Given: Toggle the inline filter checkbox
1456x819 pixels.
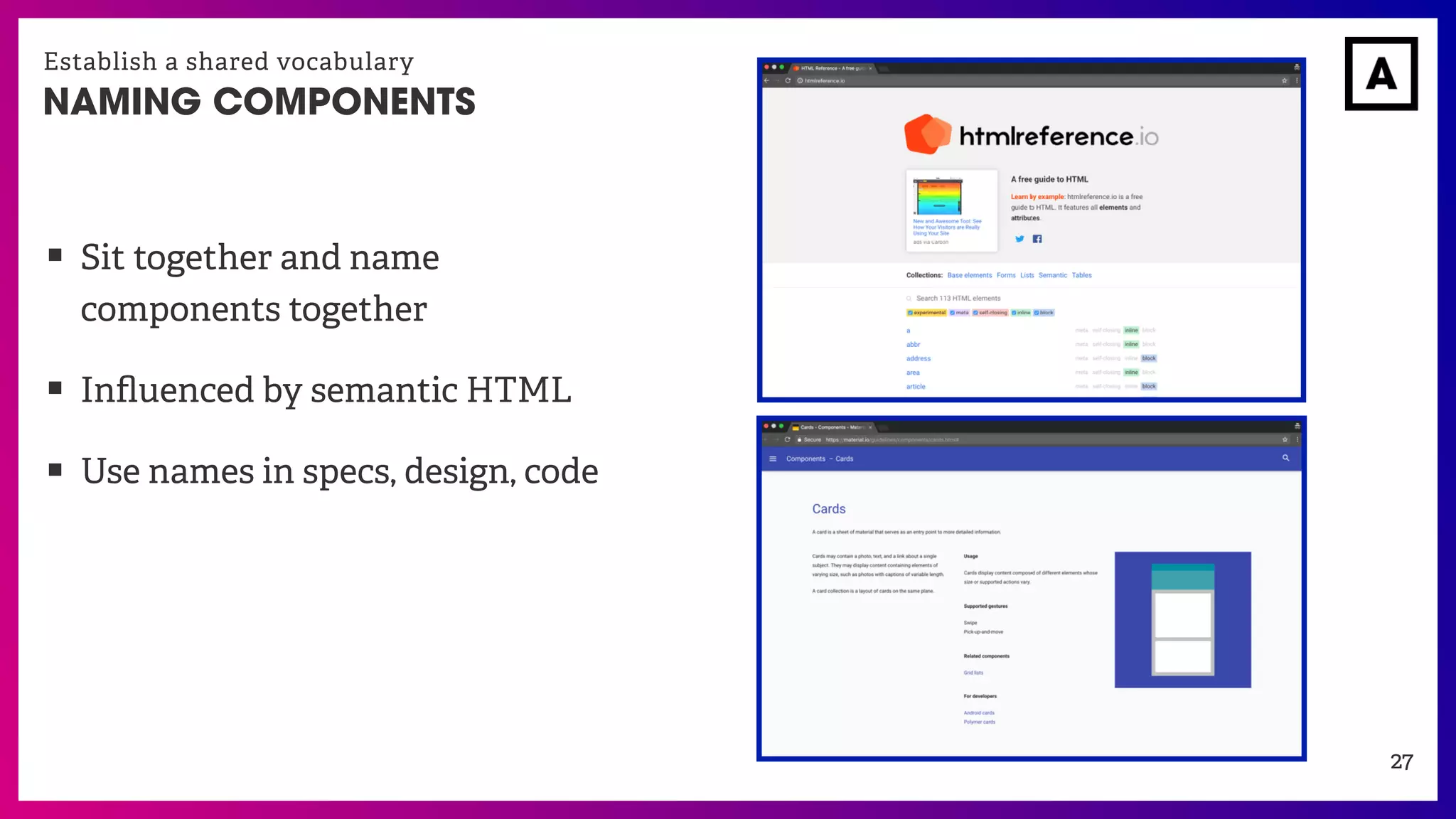Looking at the screenshot, I should [x=1014, y=313].
